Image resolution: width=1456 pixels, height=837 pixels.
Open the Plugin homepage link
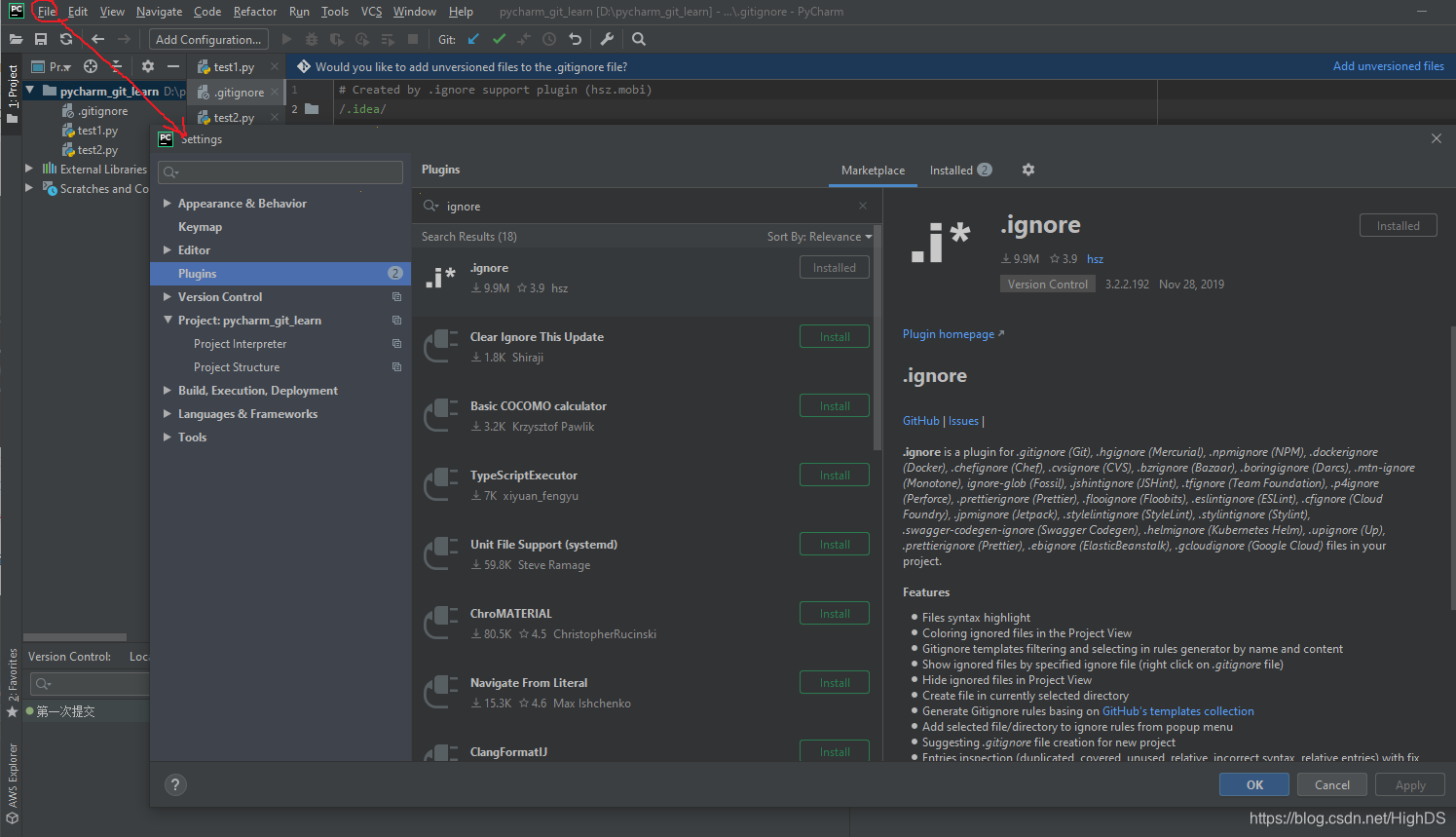[x=952, y=334]
